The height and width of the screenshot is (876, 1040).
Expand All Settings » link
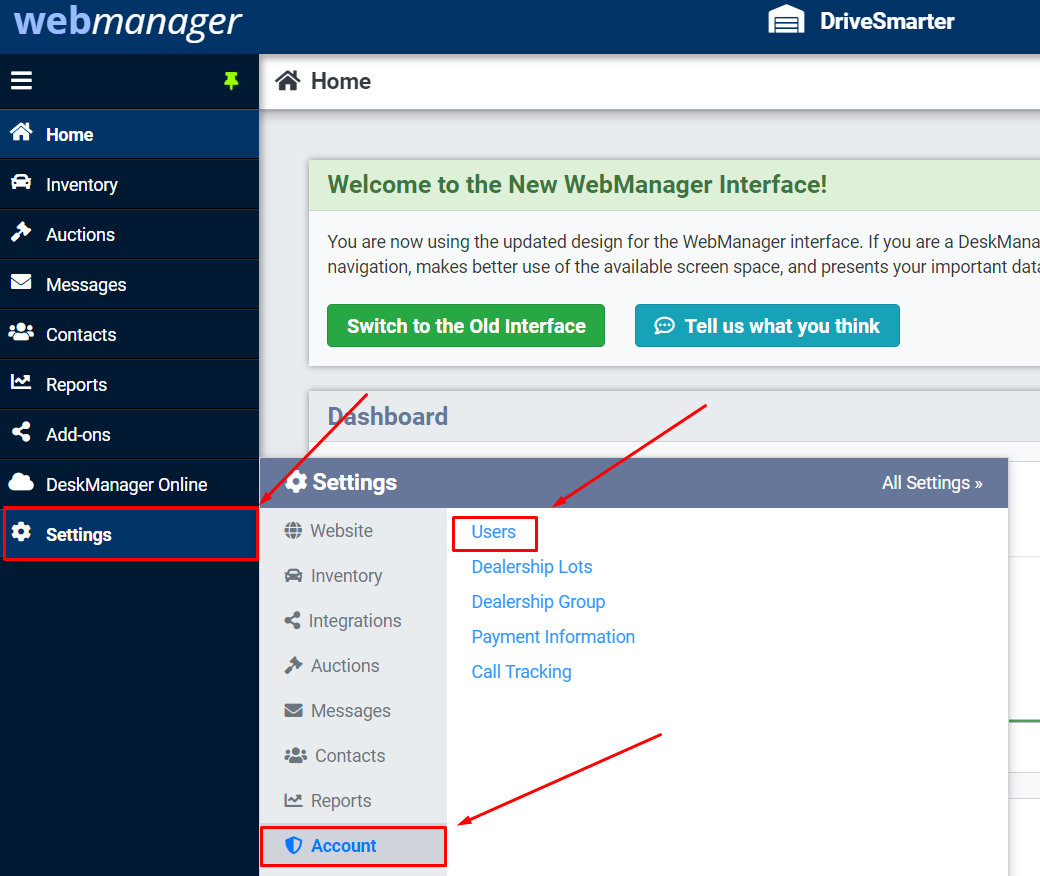(x=932, y=483)
